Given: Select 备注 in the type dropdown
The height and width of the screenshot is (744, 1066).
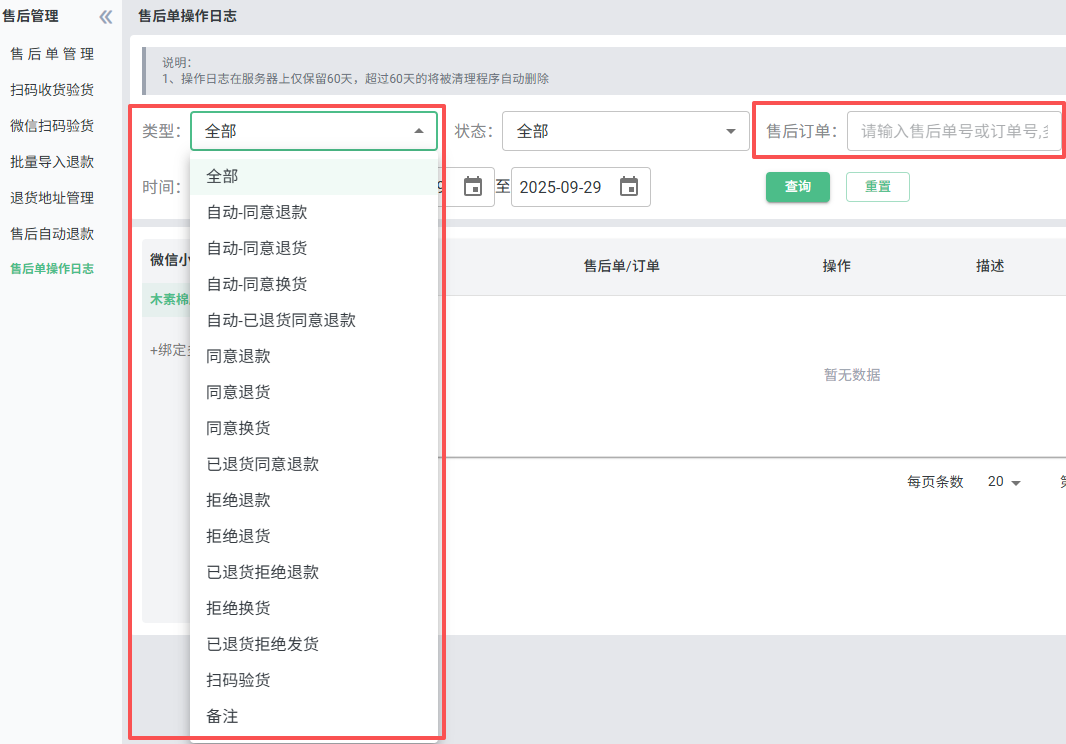Looking at the screenshot, I should coord(222,716).
